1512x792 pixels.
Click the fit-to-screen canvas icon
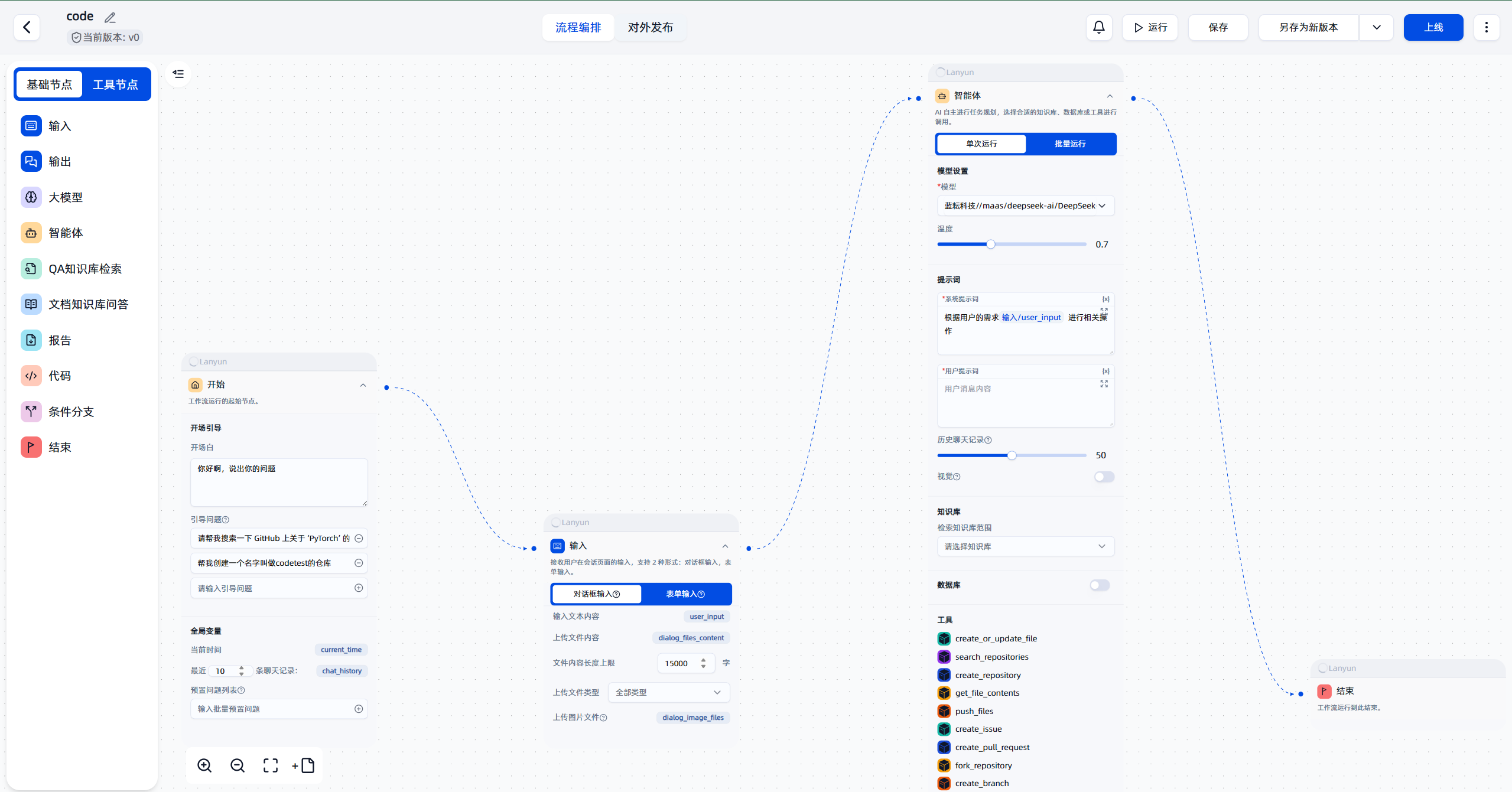point(271,765)
